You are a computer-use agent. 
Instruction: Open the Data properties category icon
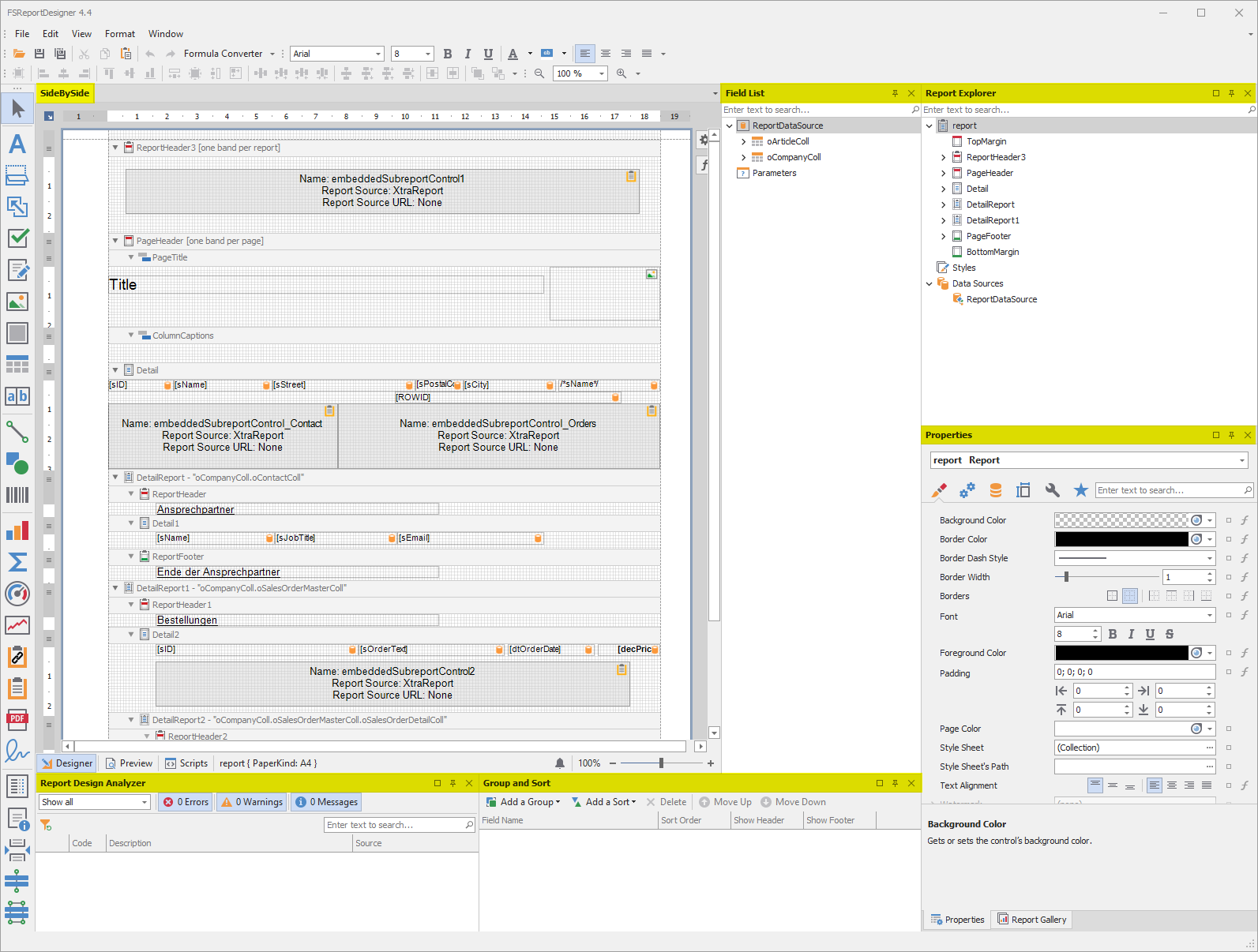click(996, 490)
